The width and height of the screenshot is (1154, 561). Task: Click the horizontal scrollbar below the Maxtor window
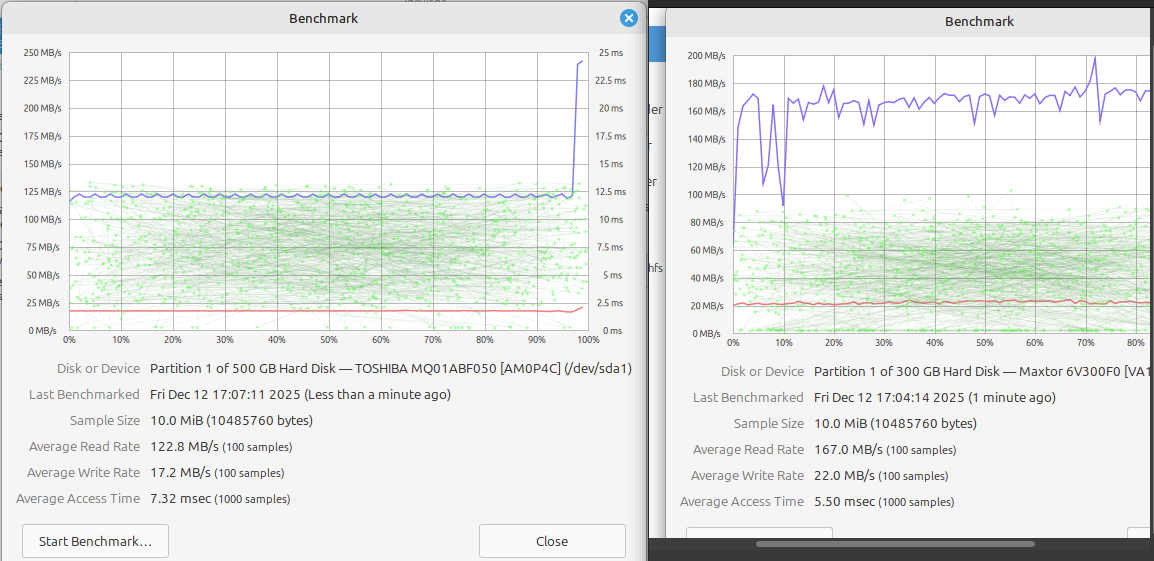pos(895,544)
